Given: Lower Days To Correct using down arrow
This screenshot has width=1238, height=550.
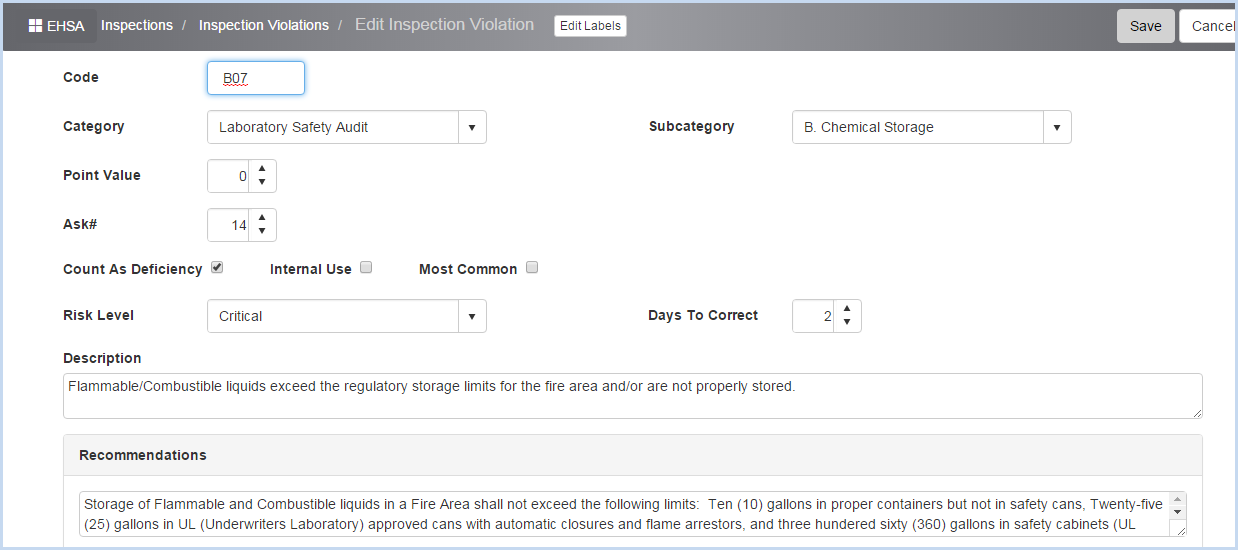Looking at the screenshot, I should tap(846, 322).
